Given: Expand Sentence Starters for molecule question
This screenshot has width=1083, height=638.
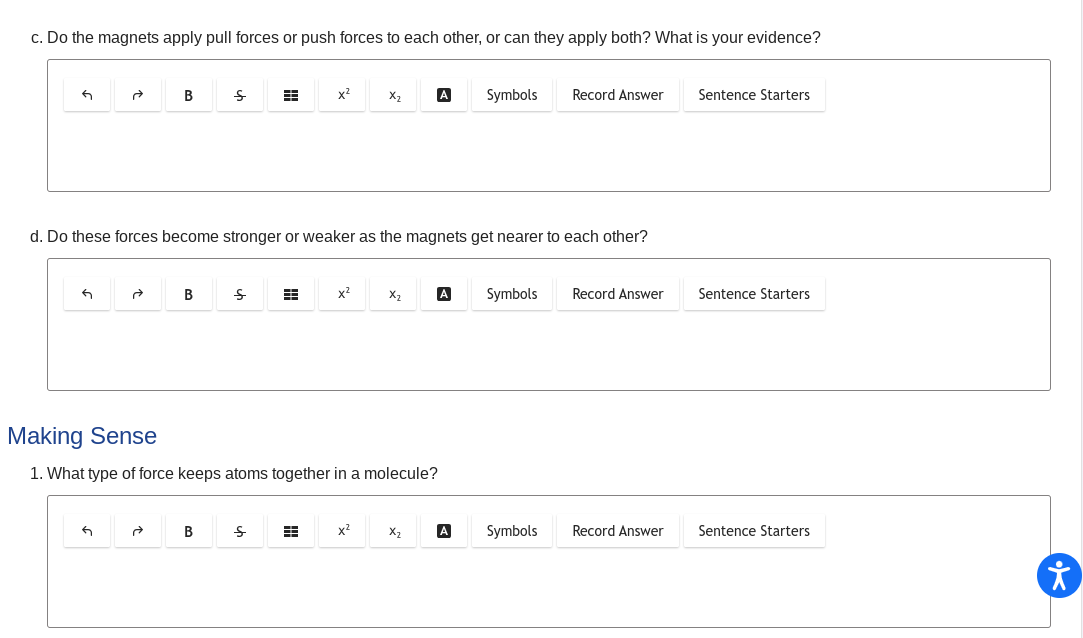Looking at the screenshot, I should click(x=754, y=531).
